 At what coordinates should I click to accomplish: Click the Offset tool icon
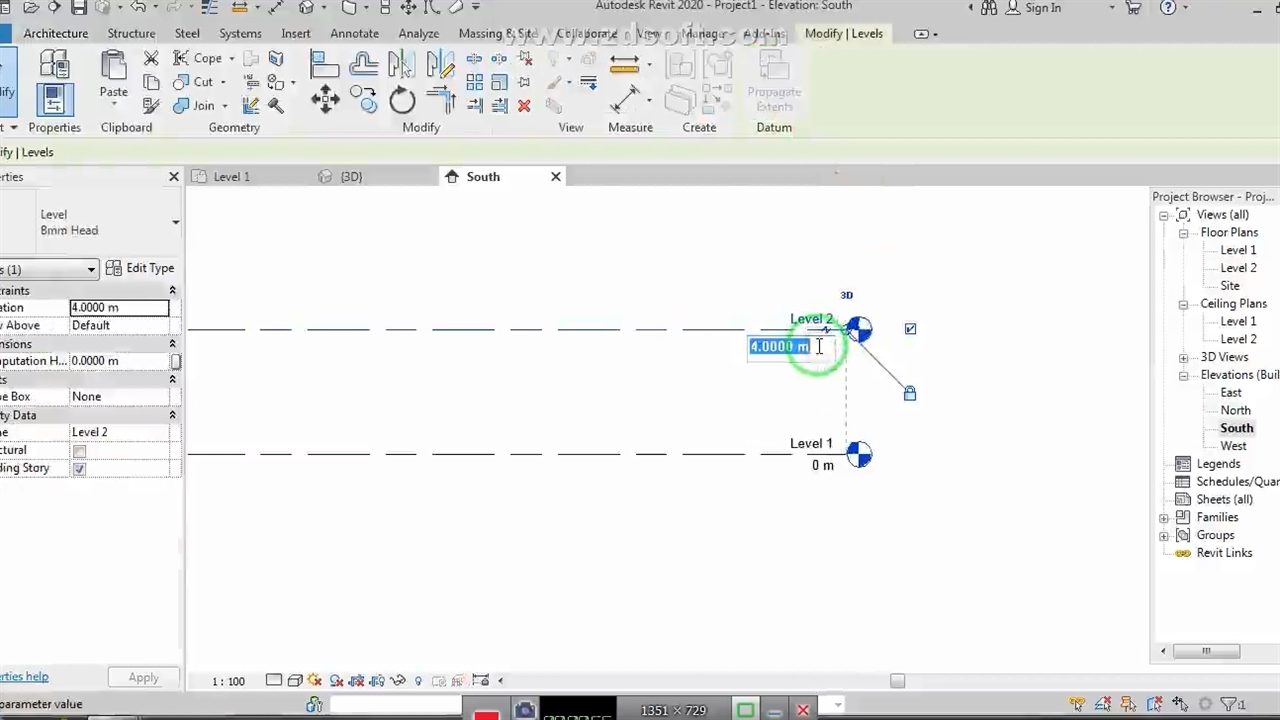[x=363, y=65]
